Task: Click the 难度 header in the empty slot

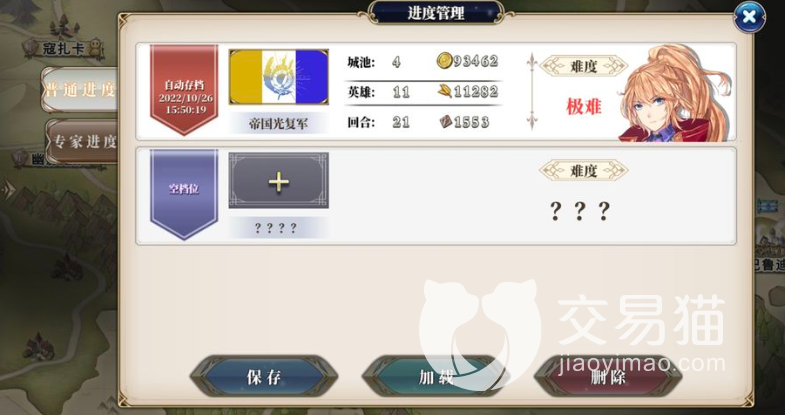Action: click(x=584, y=171)
